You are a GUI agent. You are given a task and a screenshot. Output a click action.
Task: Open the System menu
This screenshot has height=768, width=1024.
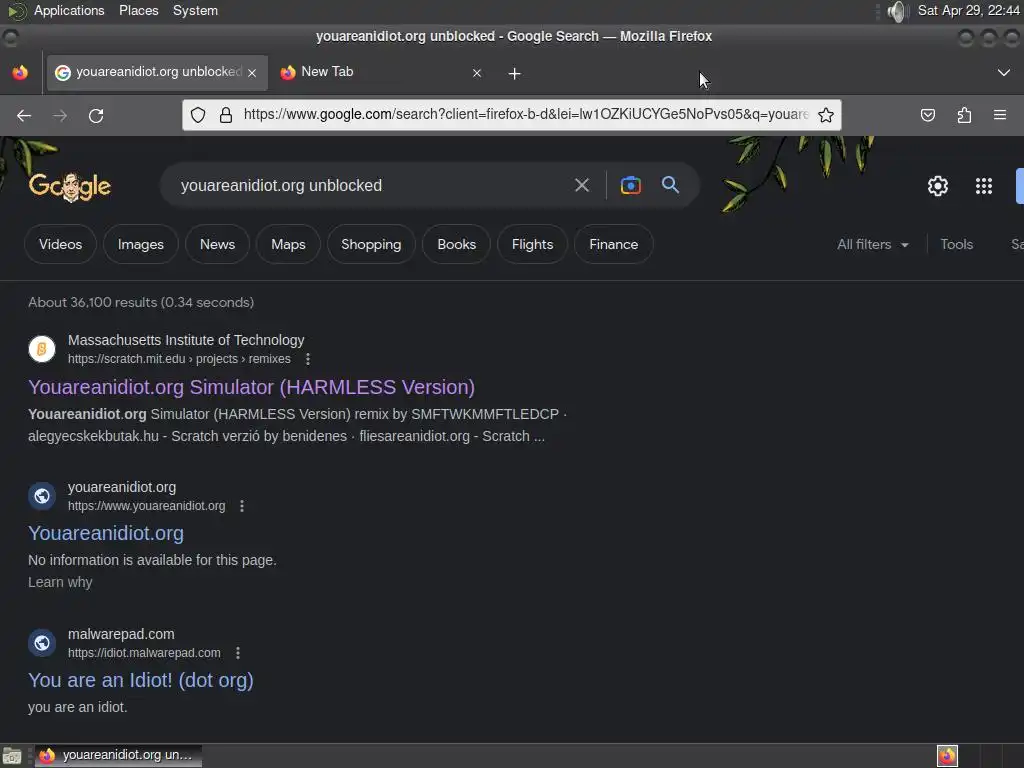pyautogui.click(x=195, y=11)
